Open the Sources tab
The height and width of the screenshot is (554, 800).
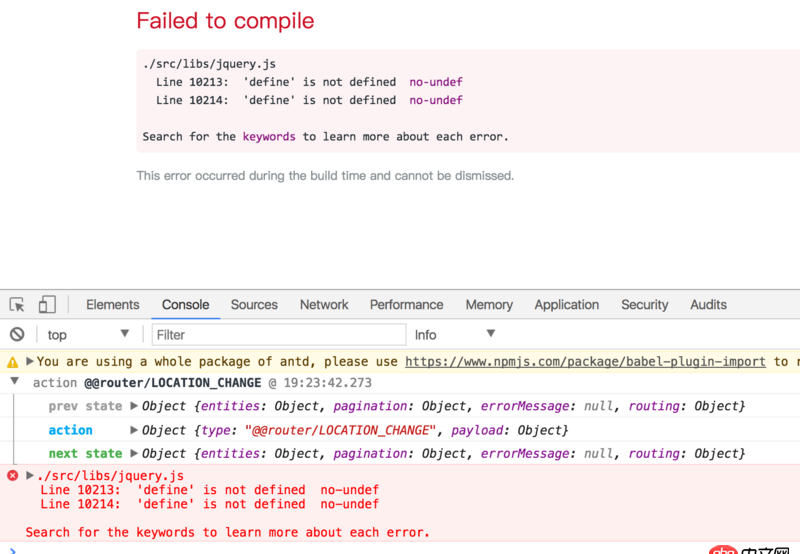254,305
